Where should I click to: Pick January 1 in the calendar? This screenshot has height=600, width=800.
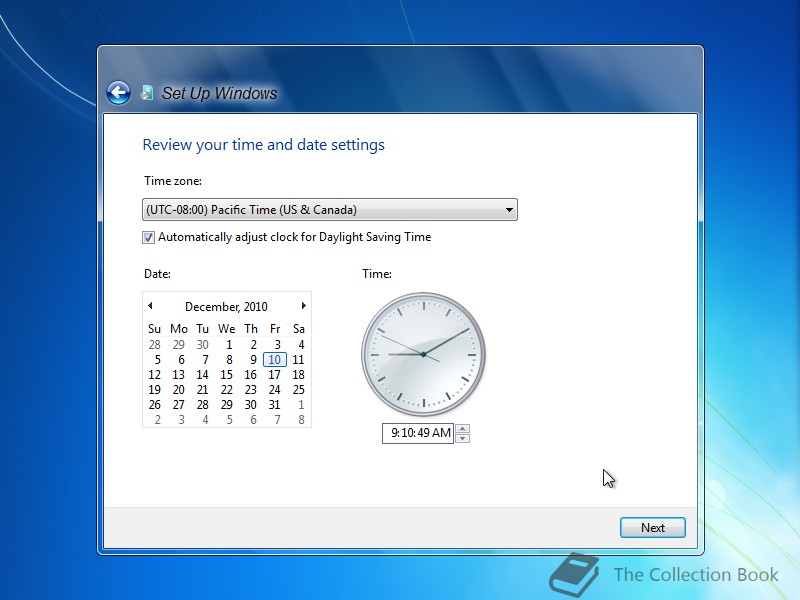tap(301, 405)
